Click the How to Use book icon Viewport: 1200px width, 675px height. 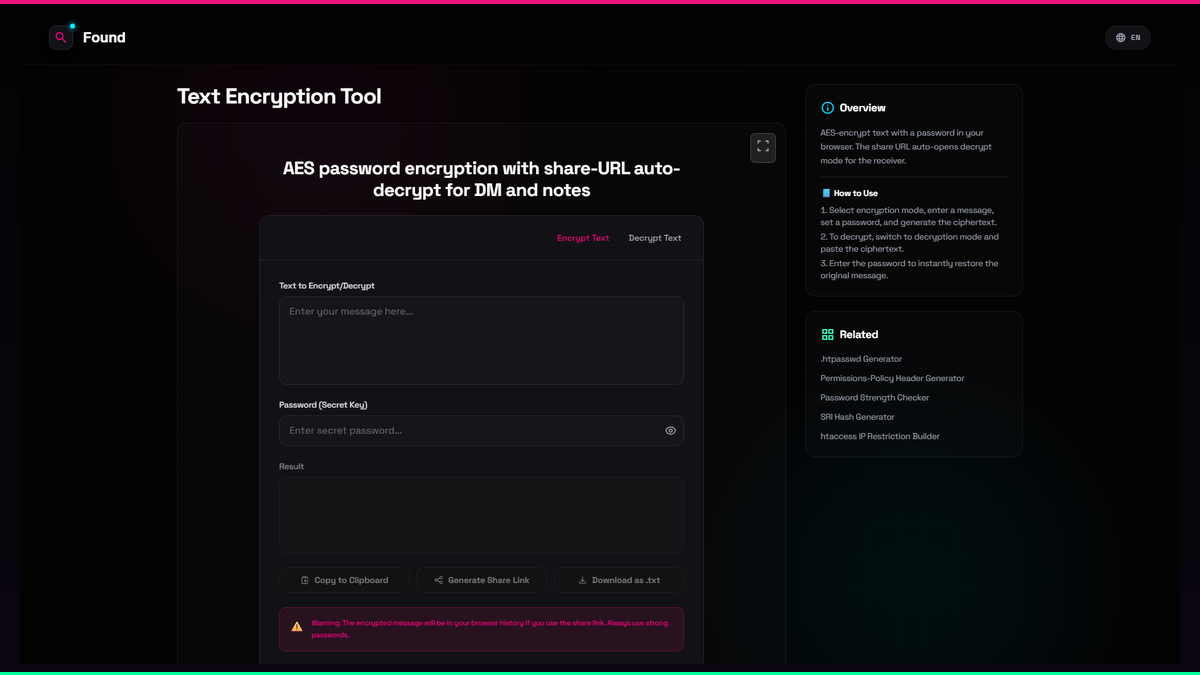coord(826,193)
